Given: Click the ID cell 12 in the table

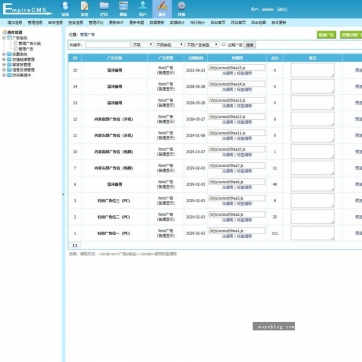Looking at the screenshot, I should (x=75, y=119).
